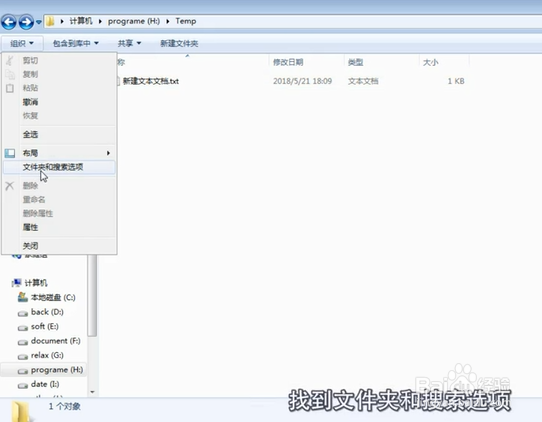The height and width of the screenshot is (422, 542).
Task: Click 新建文件夹 button
Action: click(x=179, y=44)
